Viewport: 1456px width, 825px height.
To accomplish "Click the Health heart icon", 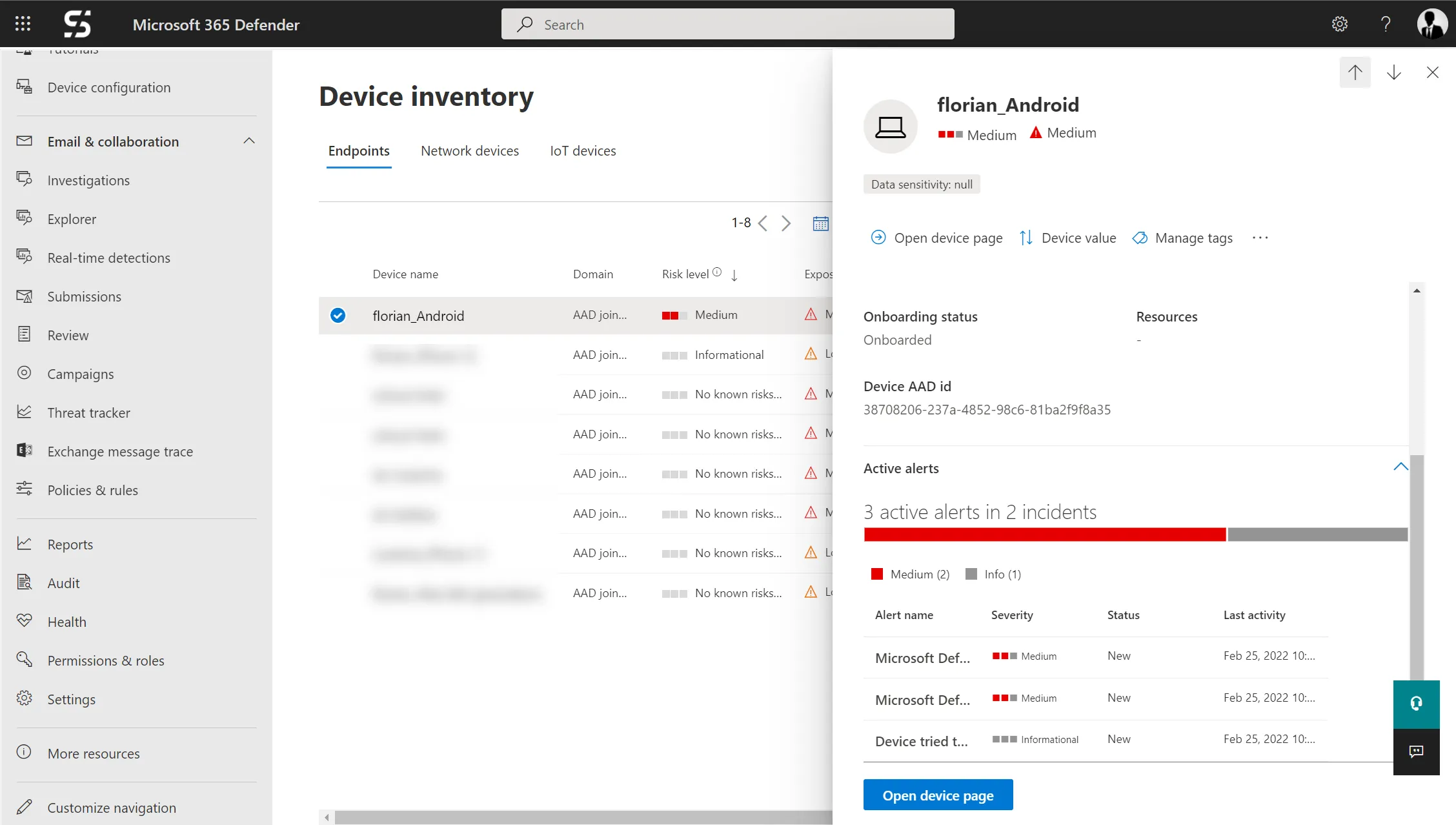I will (25, 621).
